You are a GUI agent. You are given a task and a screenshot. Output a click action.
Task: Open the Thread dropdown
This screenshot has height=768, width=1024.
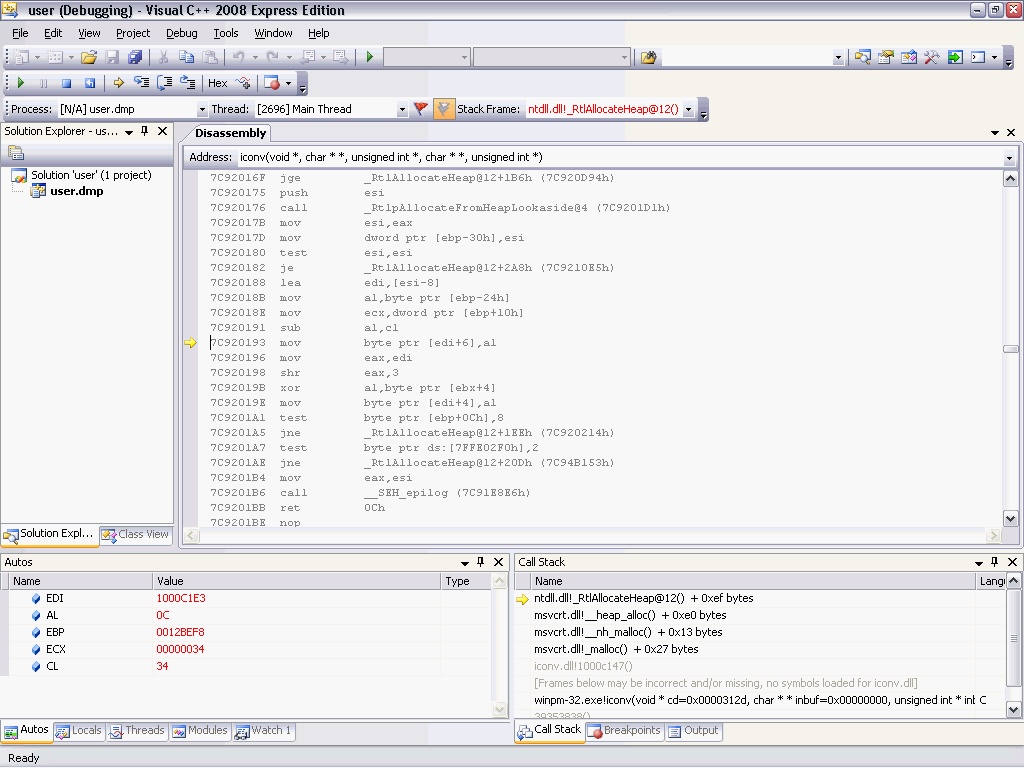pos(402,110)
